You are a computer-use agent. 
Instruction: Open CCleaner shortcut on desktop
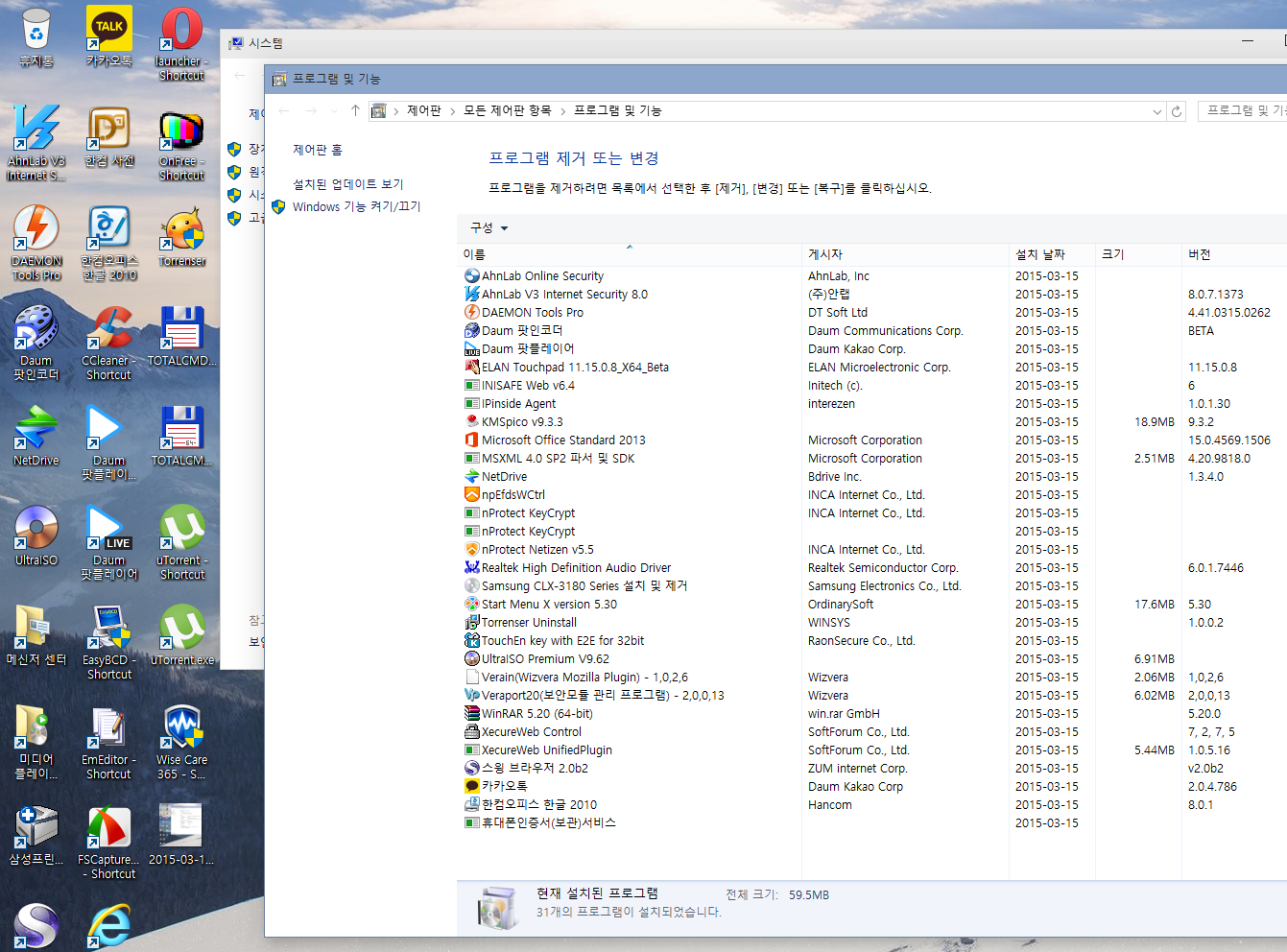[108, 342]
